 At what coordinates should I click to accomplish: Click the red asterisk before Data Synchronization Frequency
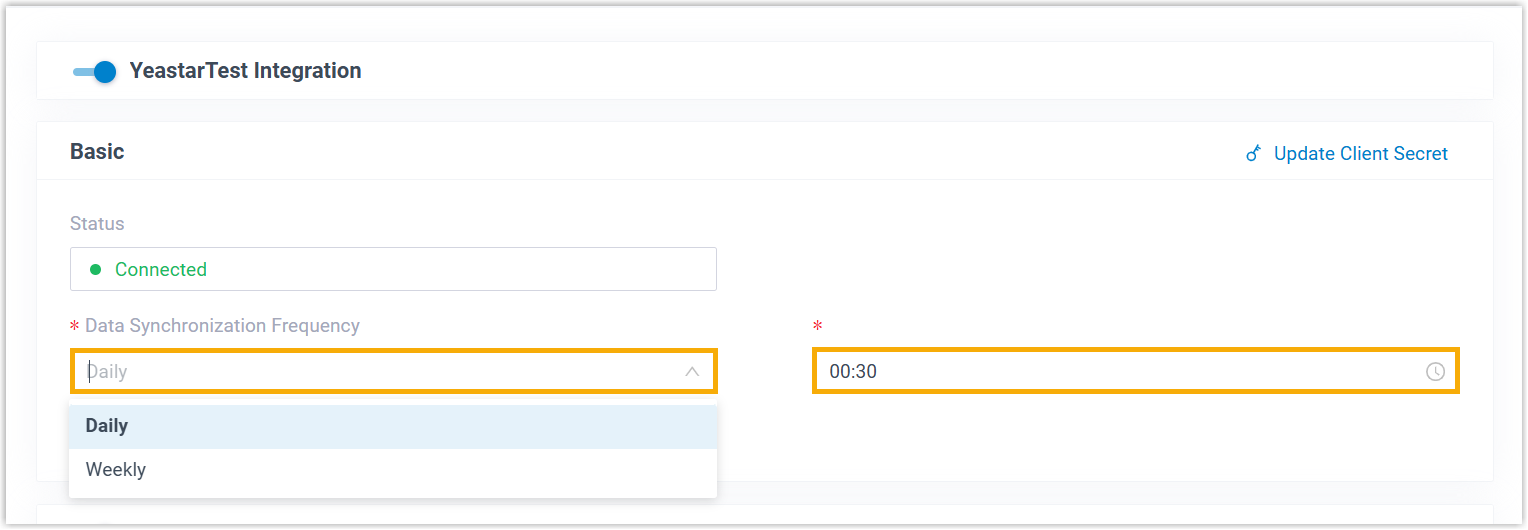pyautogui.click(x=75, y=327)
